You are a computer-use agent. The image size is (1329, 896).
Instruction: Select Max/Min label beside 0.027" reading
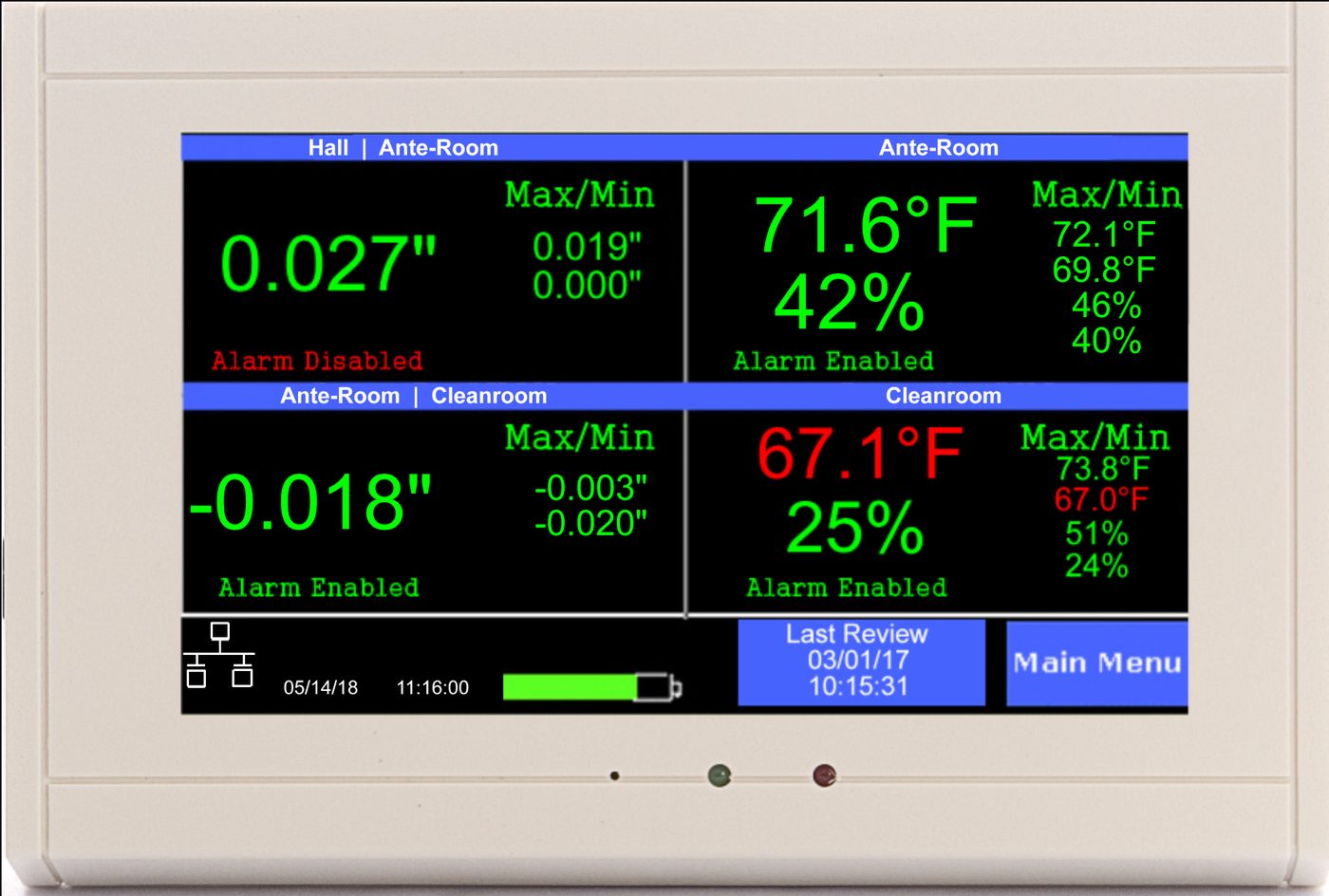pos(580,195)
